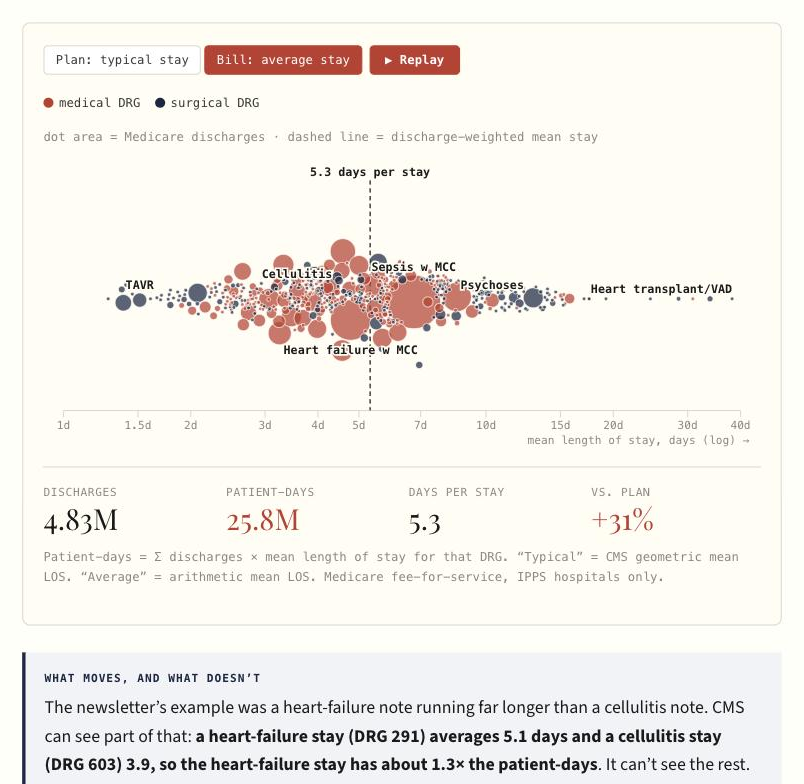Click the '5.3 days per stay' marker label
The image size is (804, 784).
[369, 172]
